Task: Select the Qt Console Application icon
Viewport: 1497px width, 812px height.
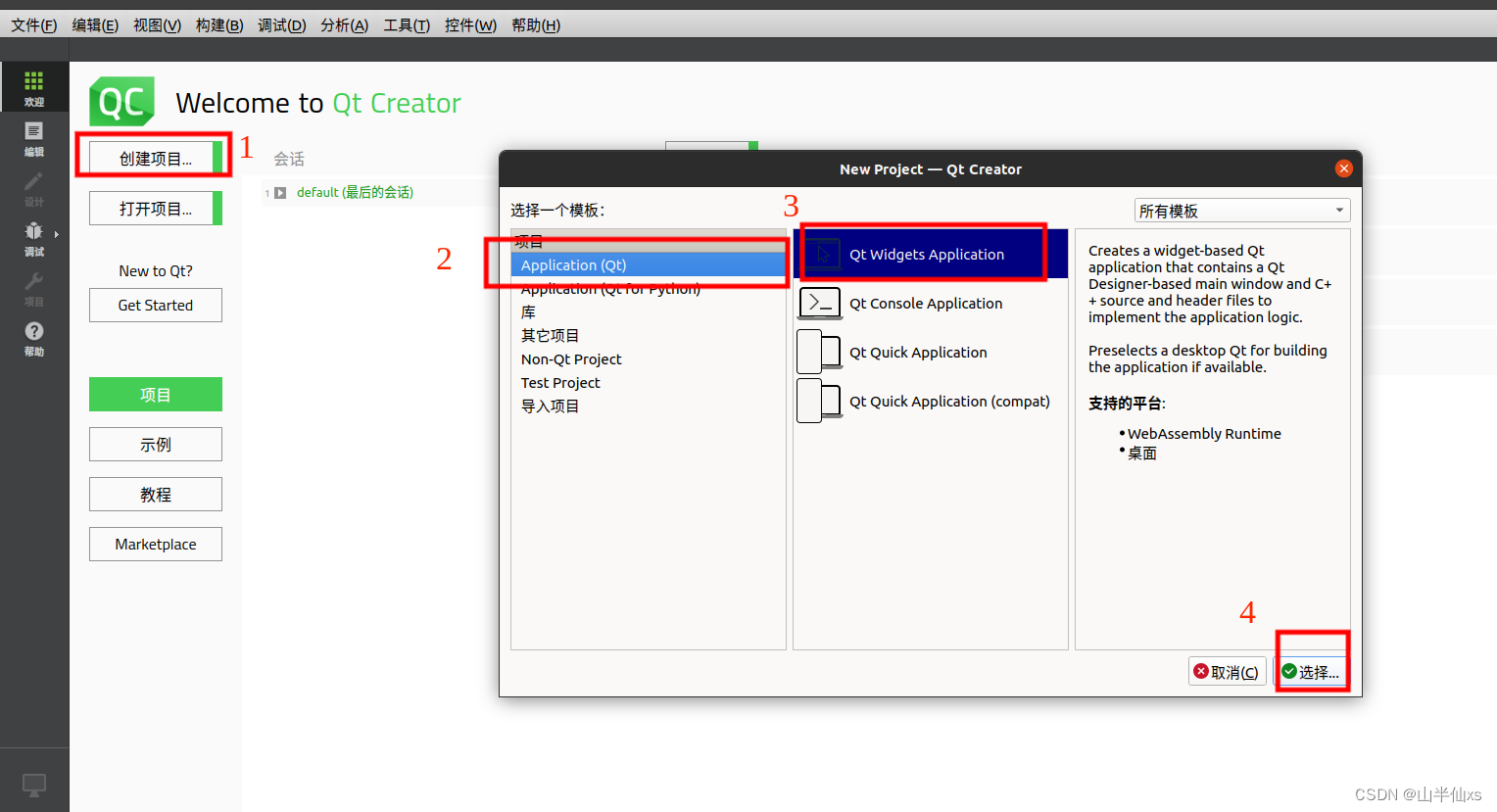Action: [820, 304]
